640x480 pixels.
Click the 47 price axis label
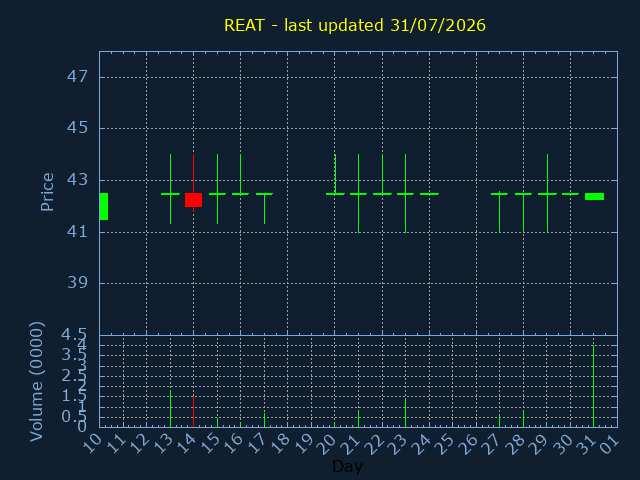point(77,76)
